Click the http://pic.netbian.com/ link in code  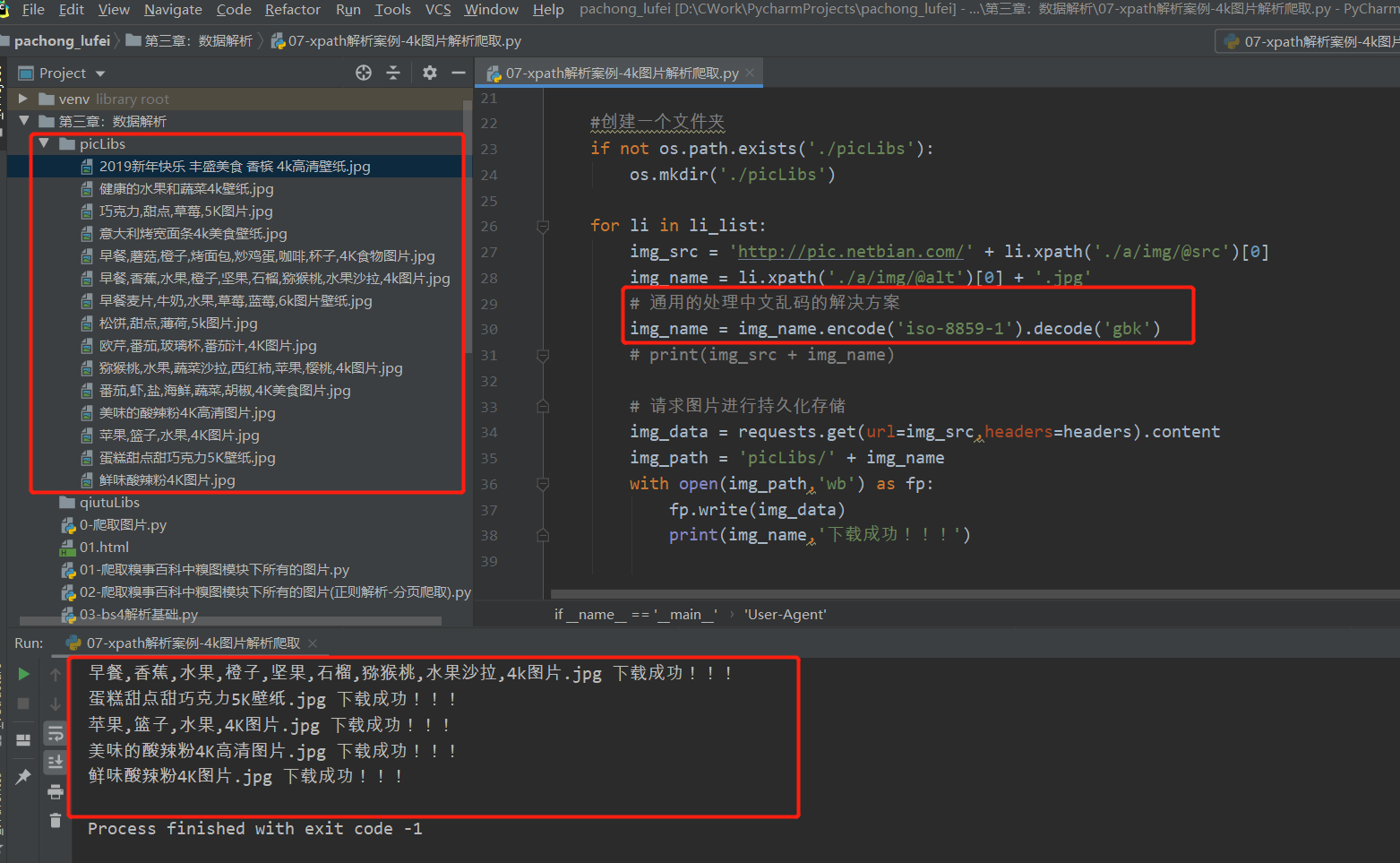pos(850,252)
